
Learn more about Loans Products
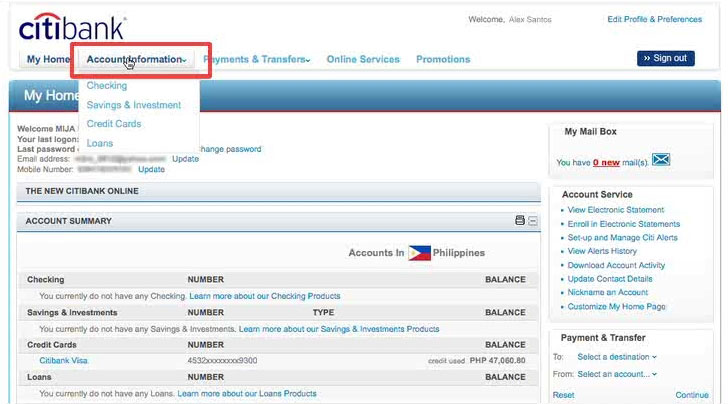coord(247,394)
